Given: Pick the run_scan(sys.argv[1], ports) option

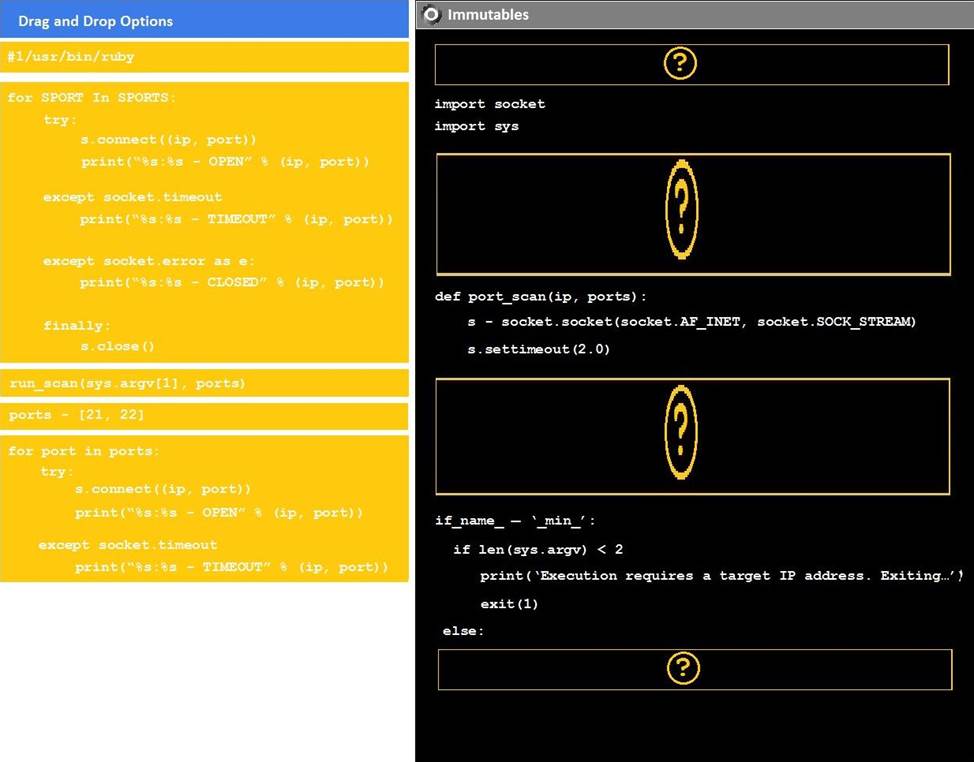Looking at the screenshot, I should 204,383.
